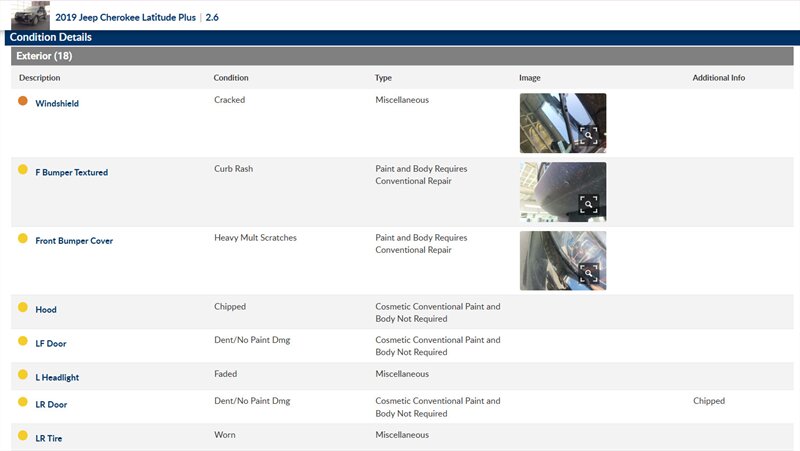
Task: Click the yellow severity dot beside LF Door
Action: click(22, 341)
